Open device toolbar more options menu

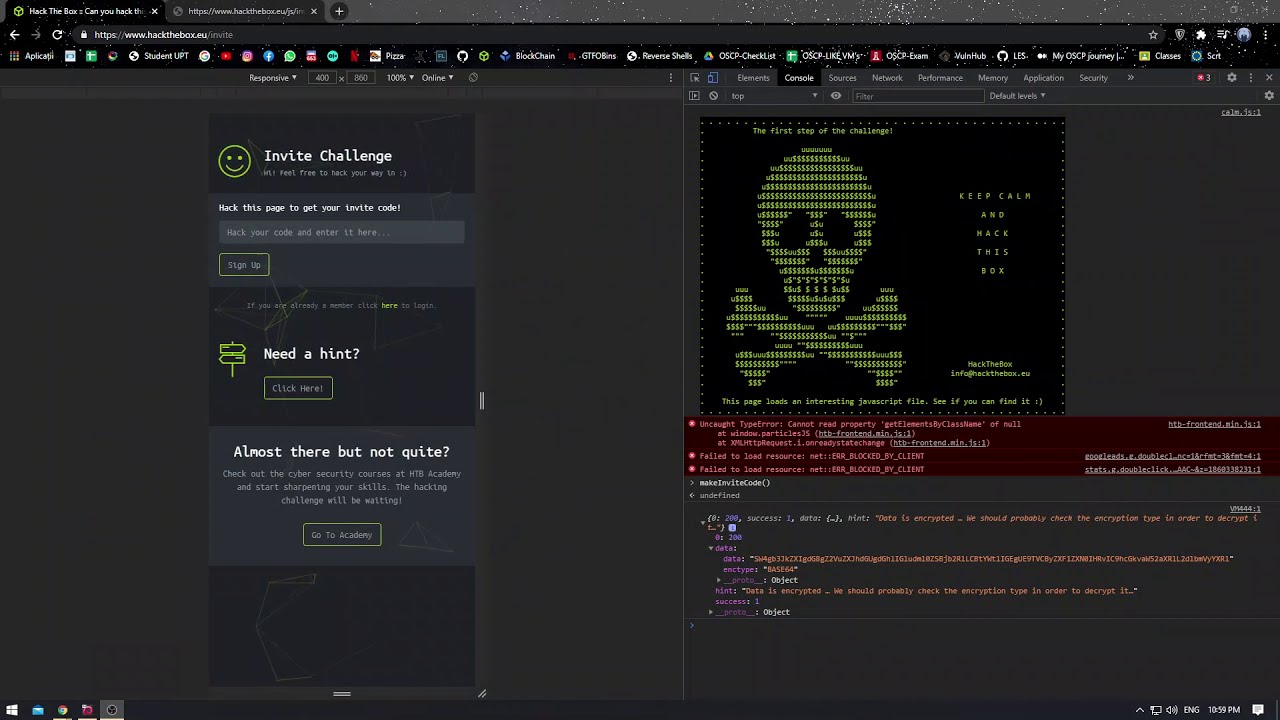click(x=671, y=78)
